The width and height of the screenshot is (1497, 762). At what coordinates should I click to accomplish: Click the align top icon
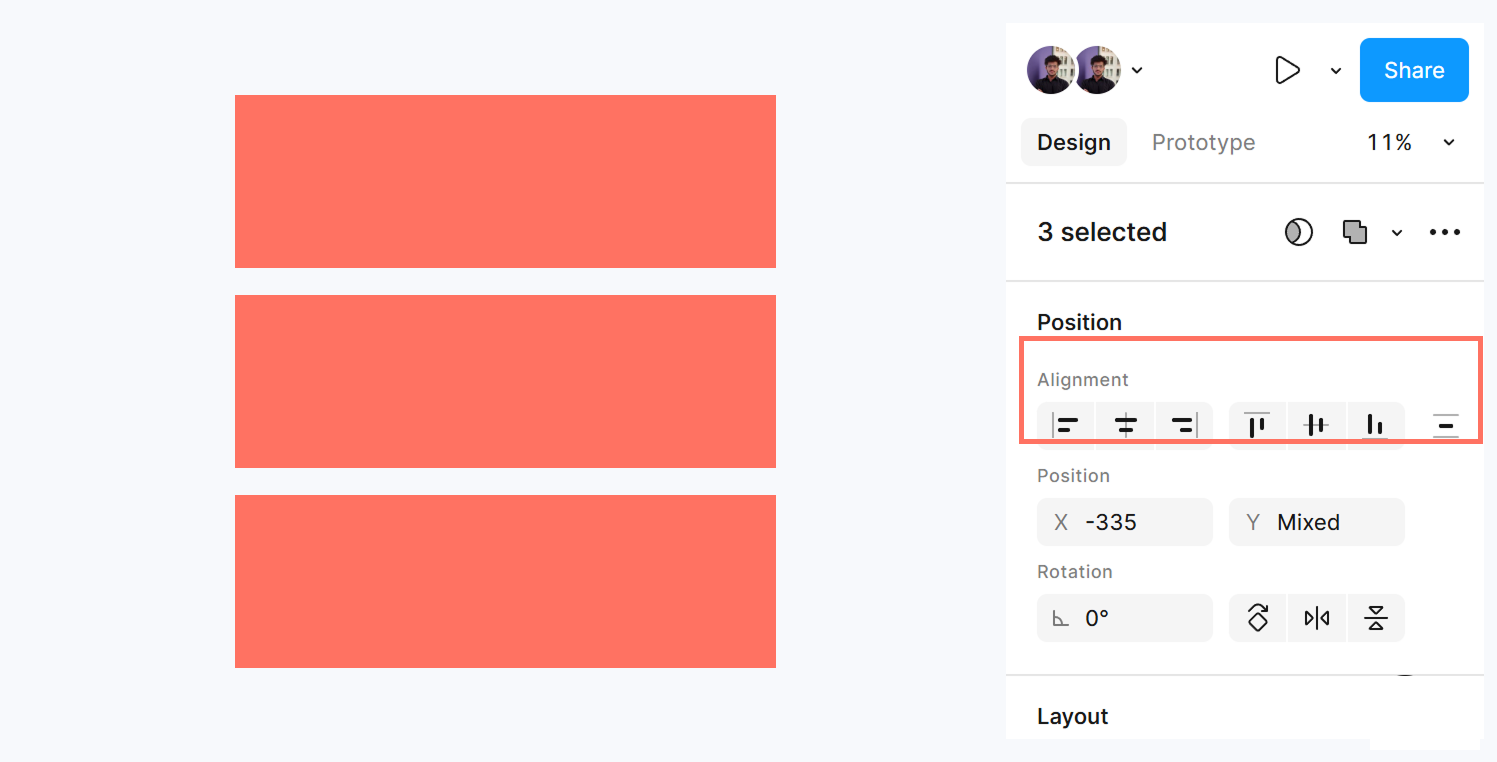tap(1257, 426)
